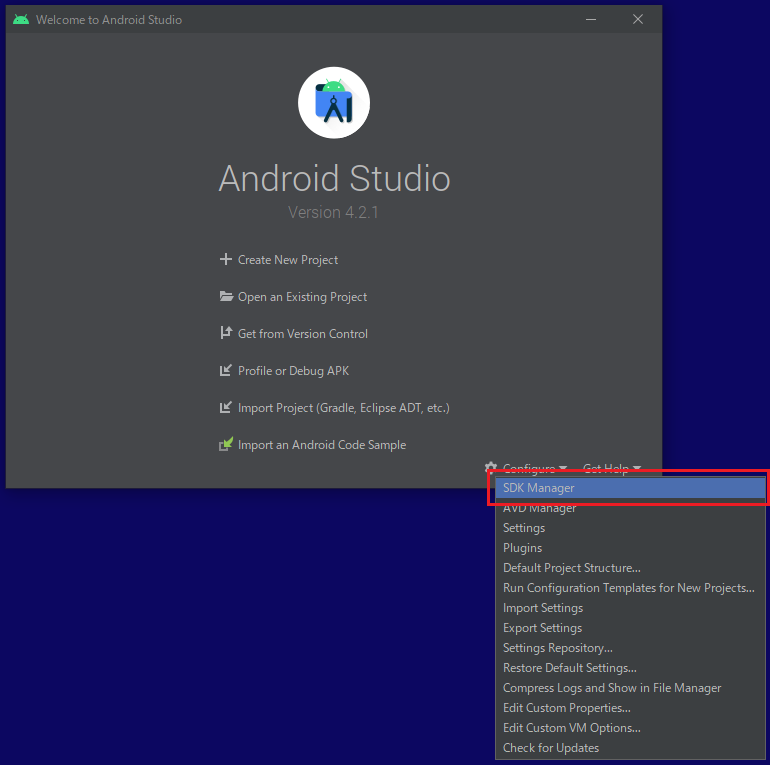Choose Get from Version Control
Image resolution: width=770 pixels, height=765 pixels.
[302, 334]
